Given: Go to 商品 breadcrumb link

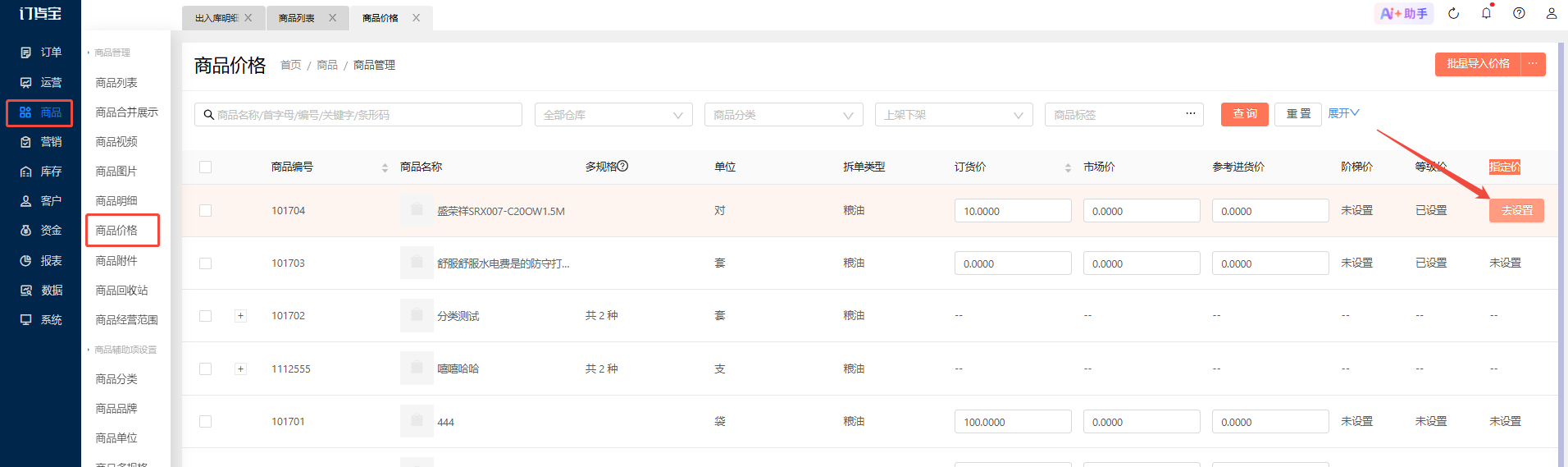Looking at the screenshot, I should pos(327,65).
